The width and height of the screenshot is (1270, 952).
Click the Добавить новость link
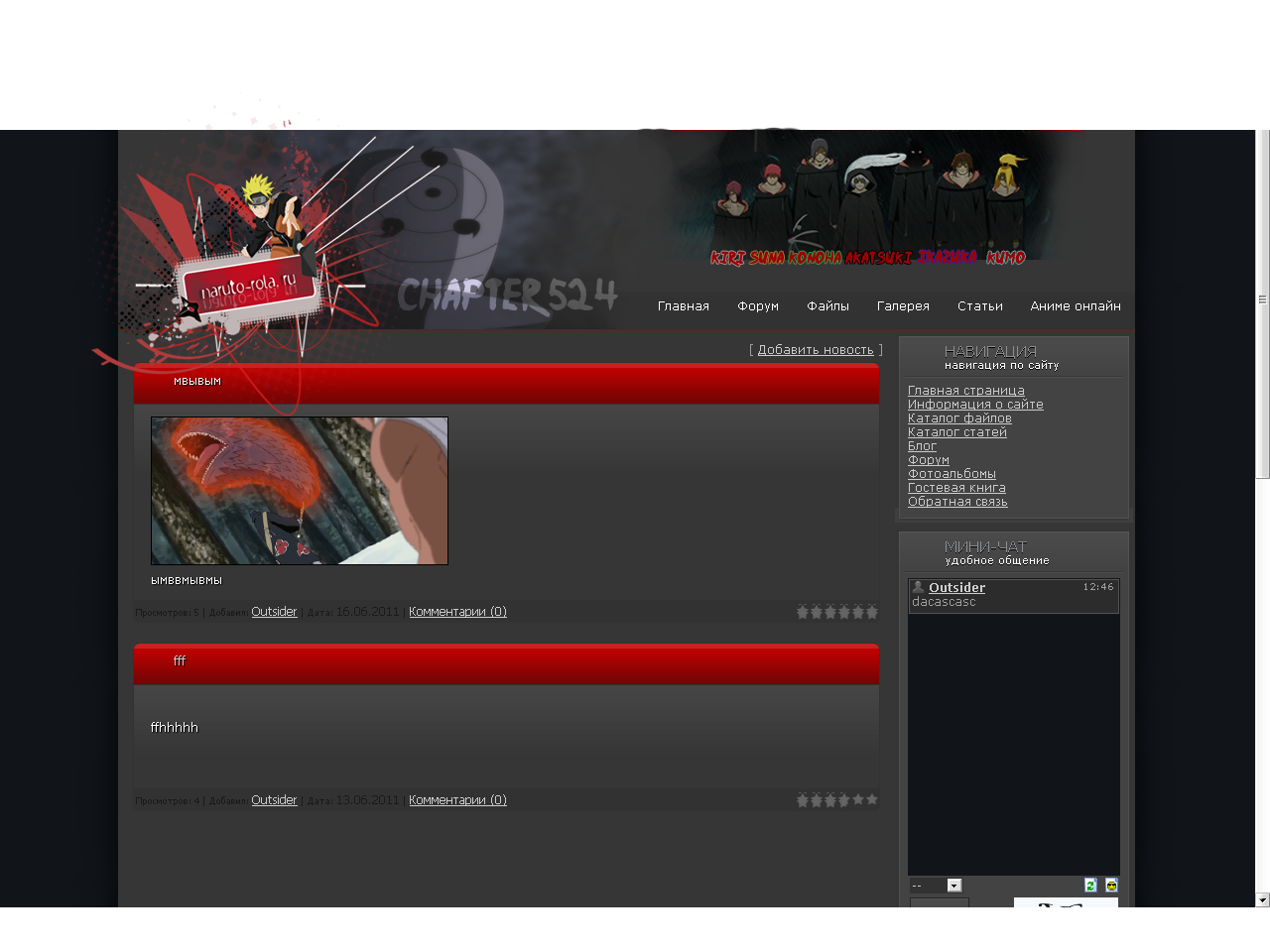[816, 350]
